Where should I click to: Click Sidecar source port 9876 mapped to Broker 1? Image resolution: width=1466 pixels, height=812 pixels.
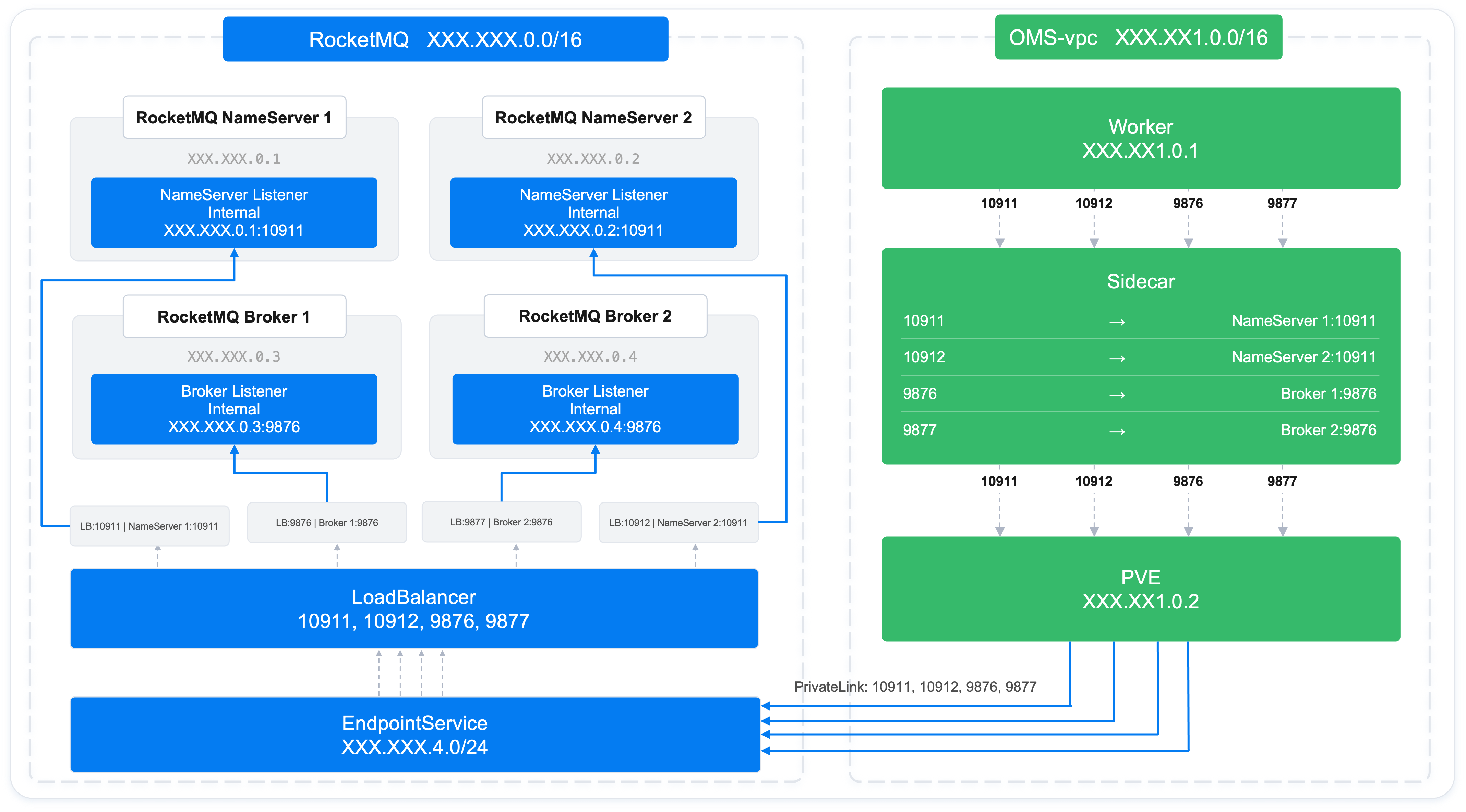tap(919, 393)
